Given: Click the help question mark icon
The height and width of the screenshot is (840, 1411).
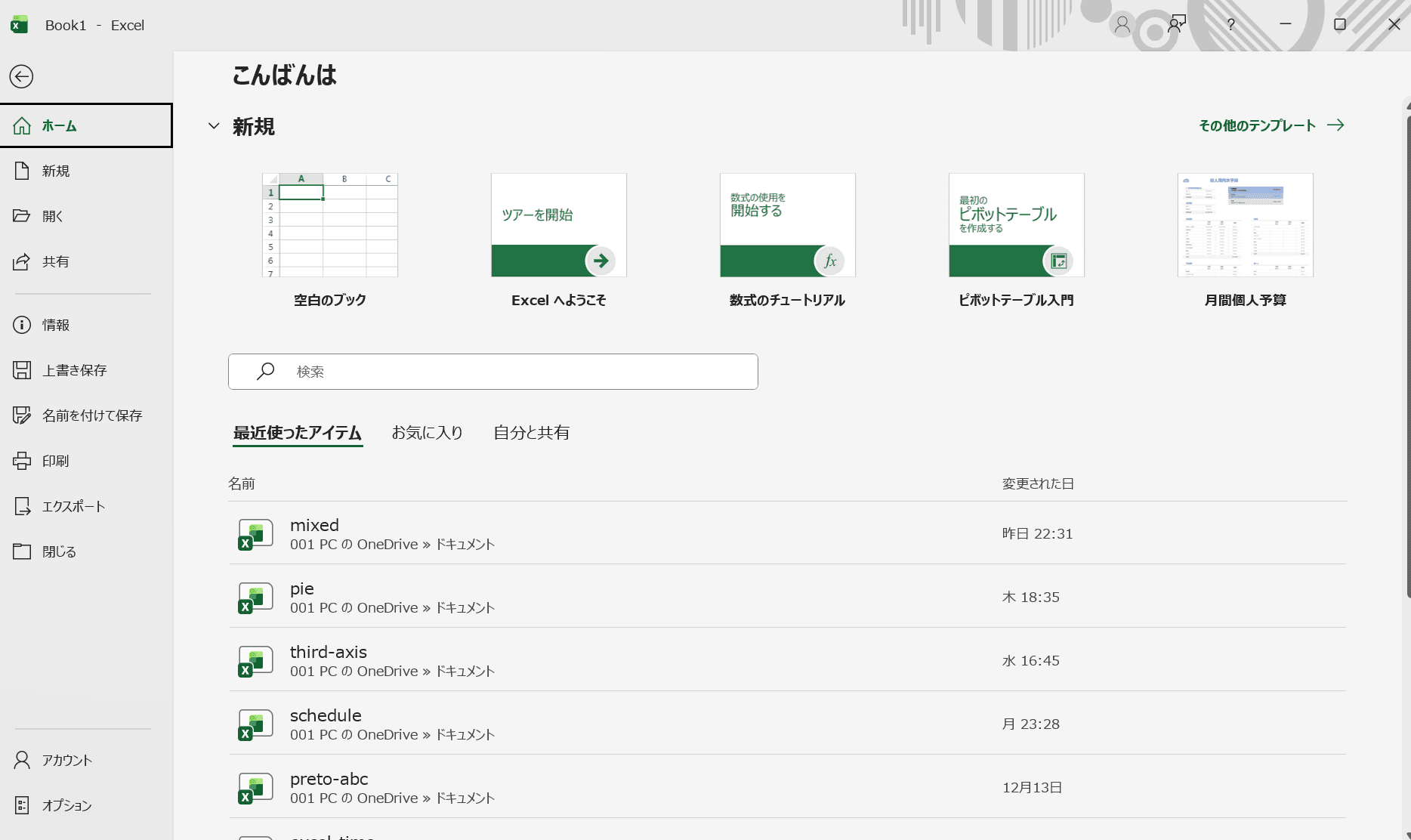Looking at the screenshot, I should pyautogui.click(x=1230, y=25).
